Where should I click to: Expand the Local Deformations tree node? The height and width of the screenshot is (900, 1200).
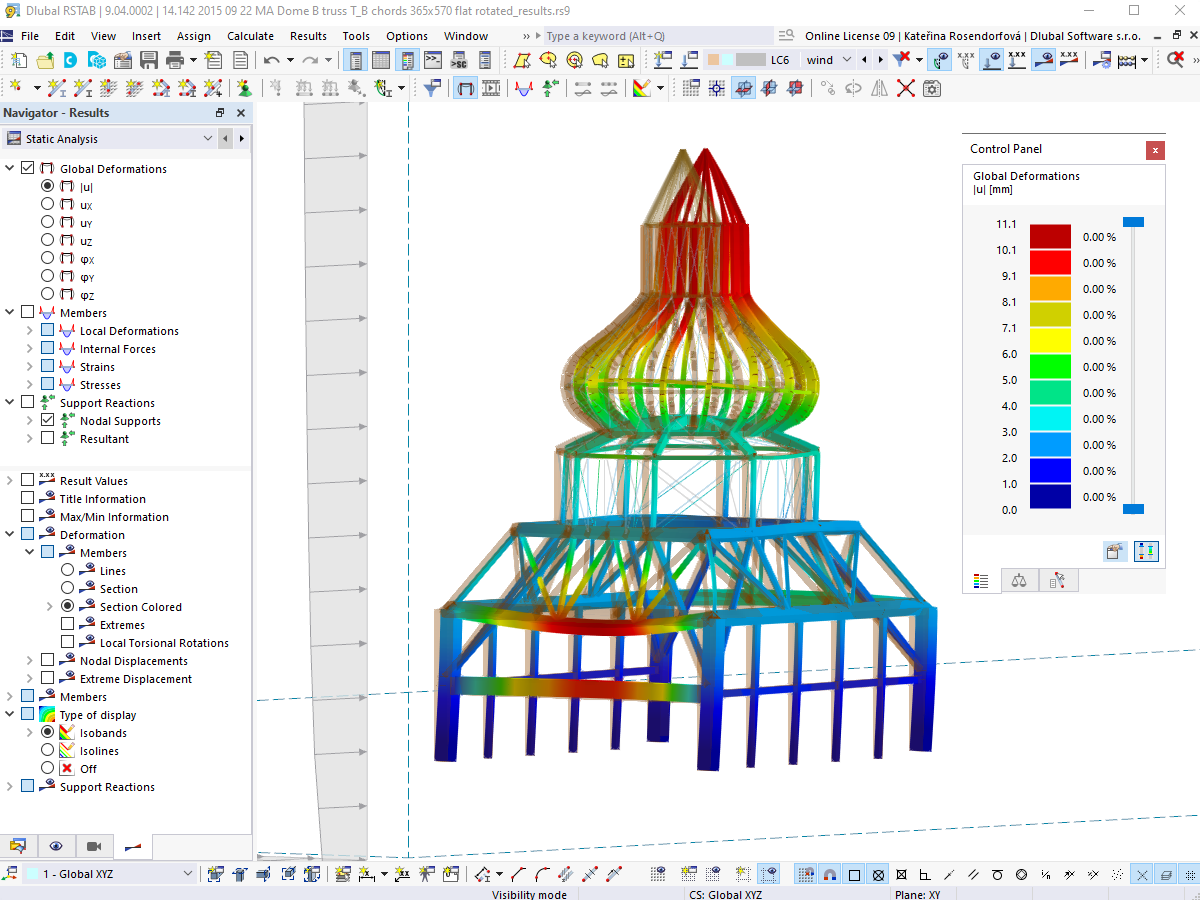29,330
